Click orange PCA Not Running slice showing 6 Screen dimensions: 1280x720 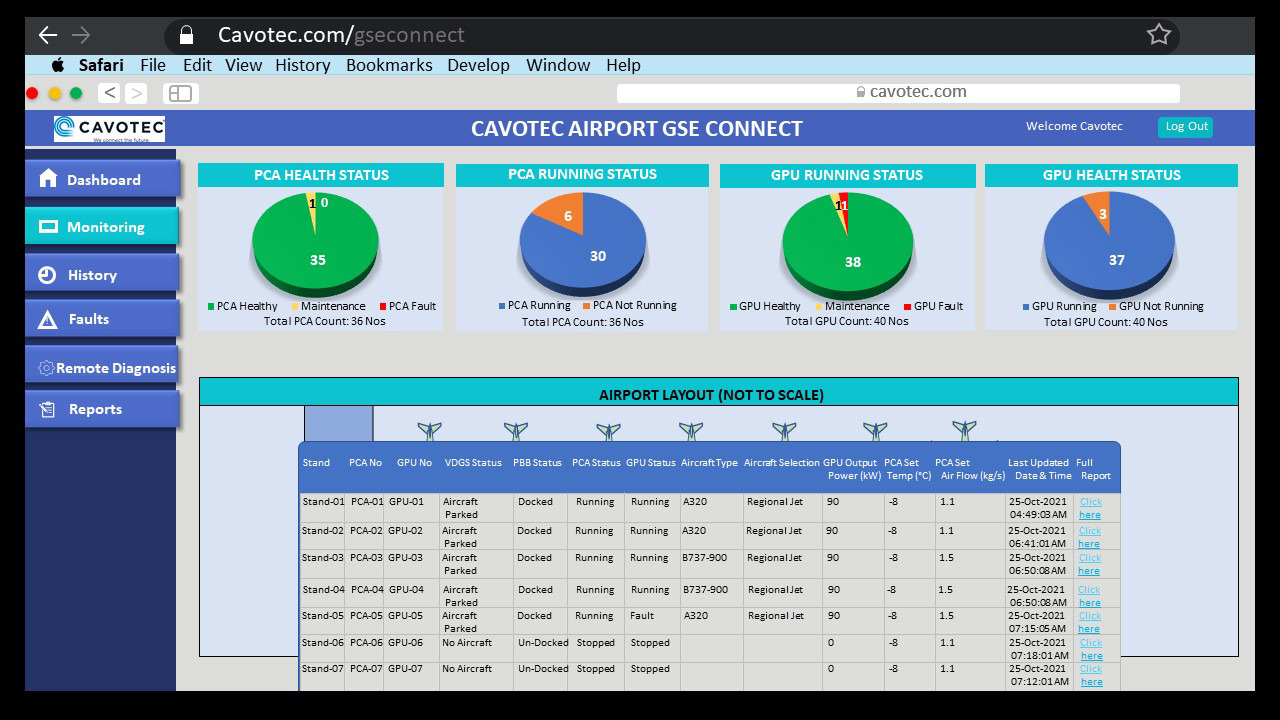click(x=563, y=212)
